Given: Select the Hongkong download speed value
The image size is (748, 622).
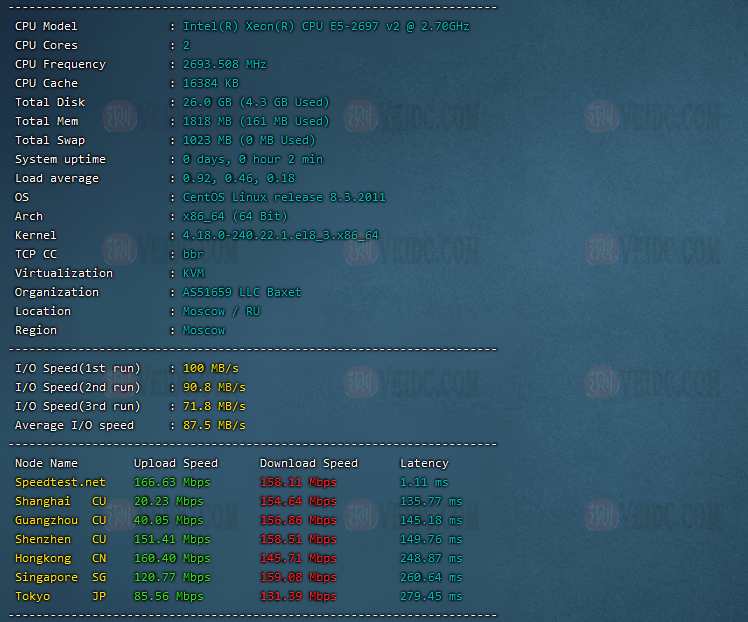Looking at the screenshot, I should pyautogui.click(x=298, y=558).
